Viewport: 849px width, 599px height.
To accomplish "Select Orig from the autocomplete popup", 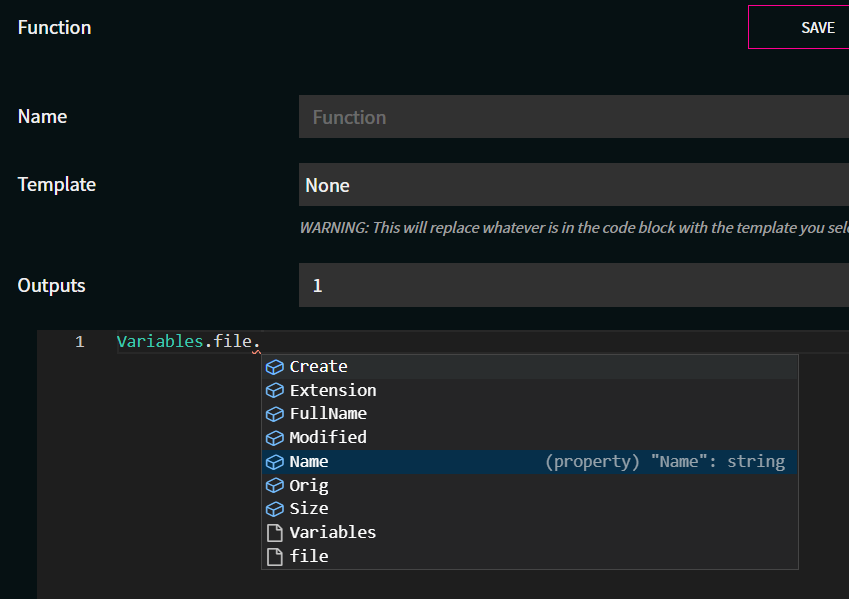I will (x=530, y=485).
